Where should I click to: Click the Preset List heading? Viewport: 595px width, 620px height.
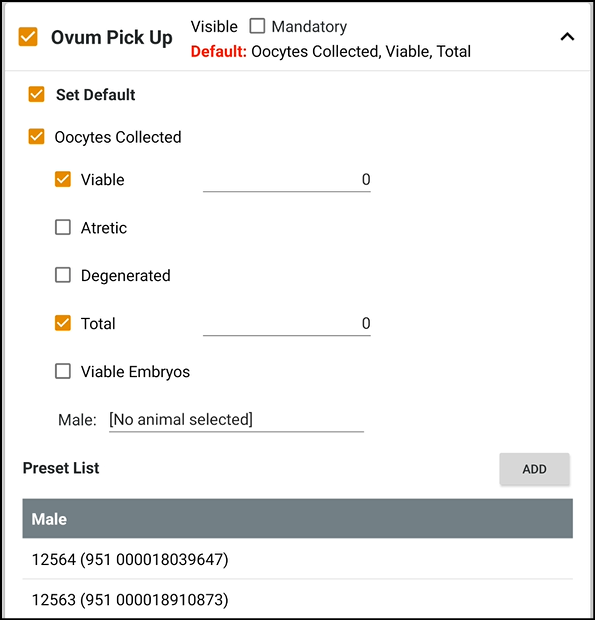61,468
